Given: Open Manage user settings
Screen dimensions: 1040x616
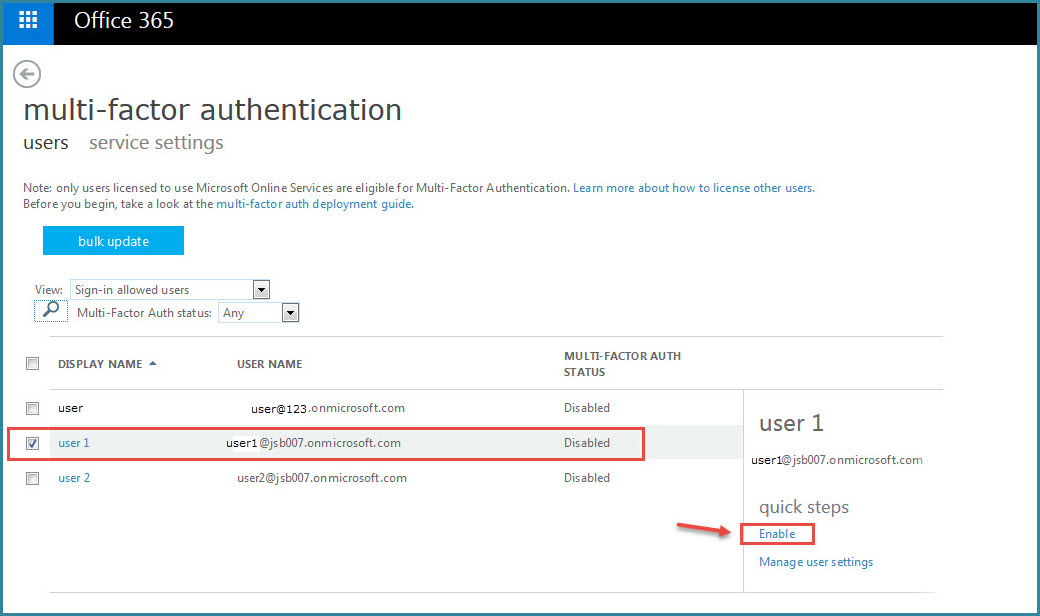Looking at the screenshot, I should [x=816, y=562].
